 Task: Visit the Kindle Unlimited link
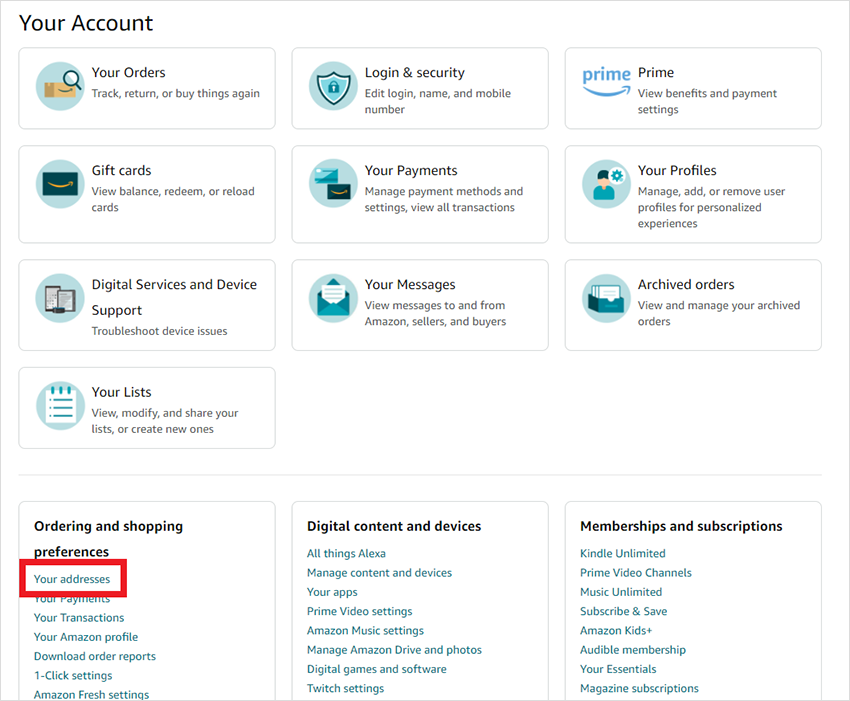pyautogui.click(x=622, y=553)
